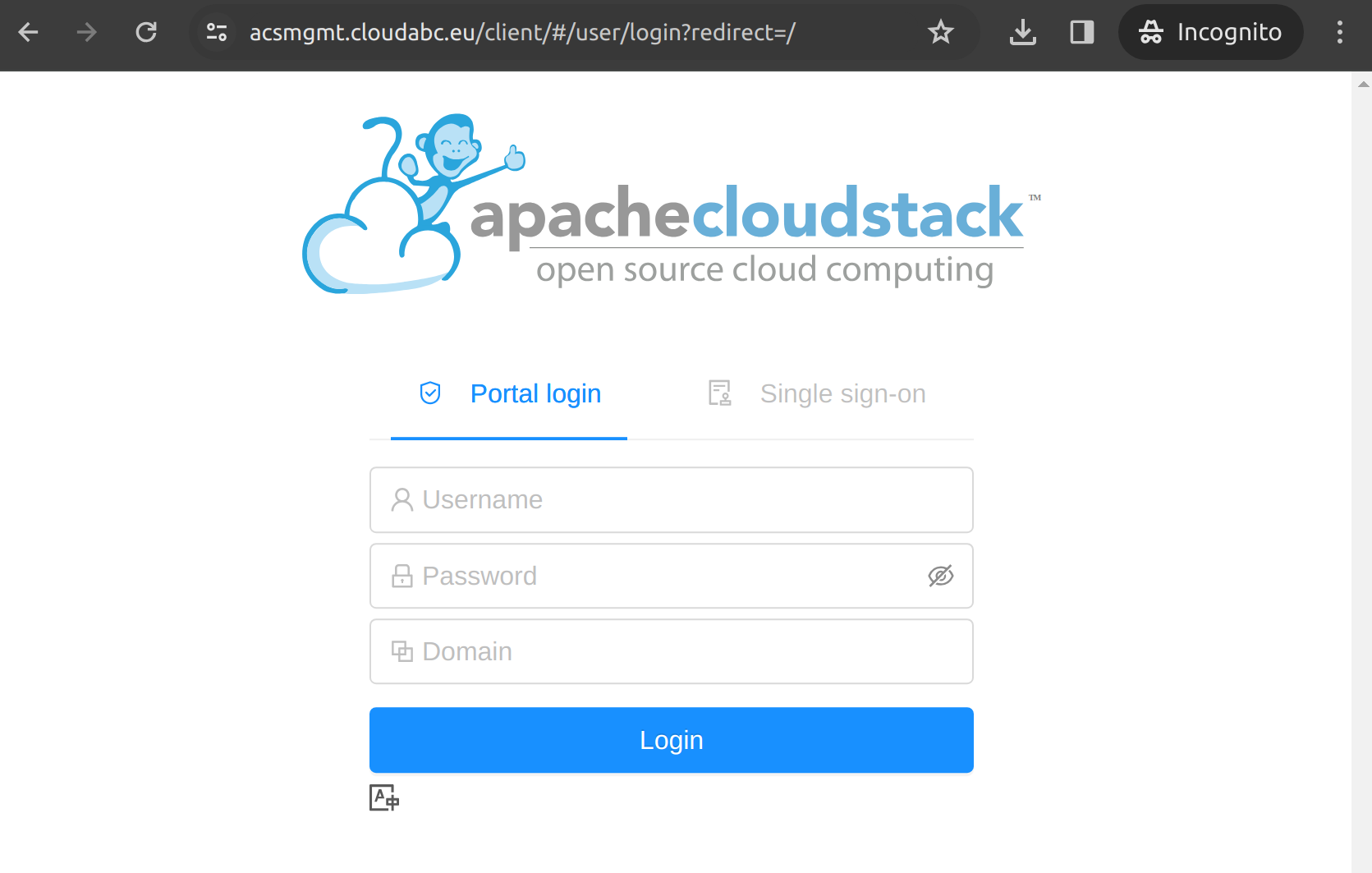
Task: Focus the Username input field
Action: (672, 500)
